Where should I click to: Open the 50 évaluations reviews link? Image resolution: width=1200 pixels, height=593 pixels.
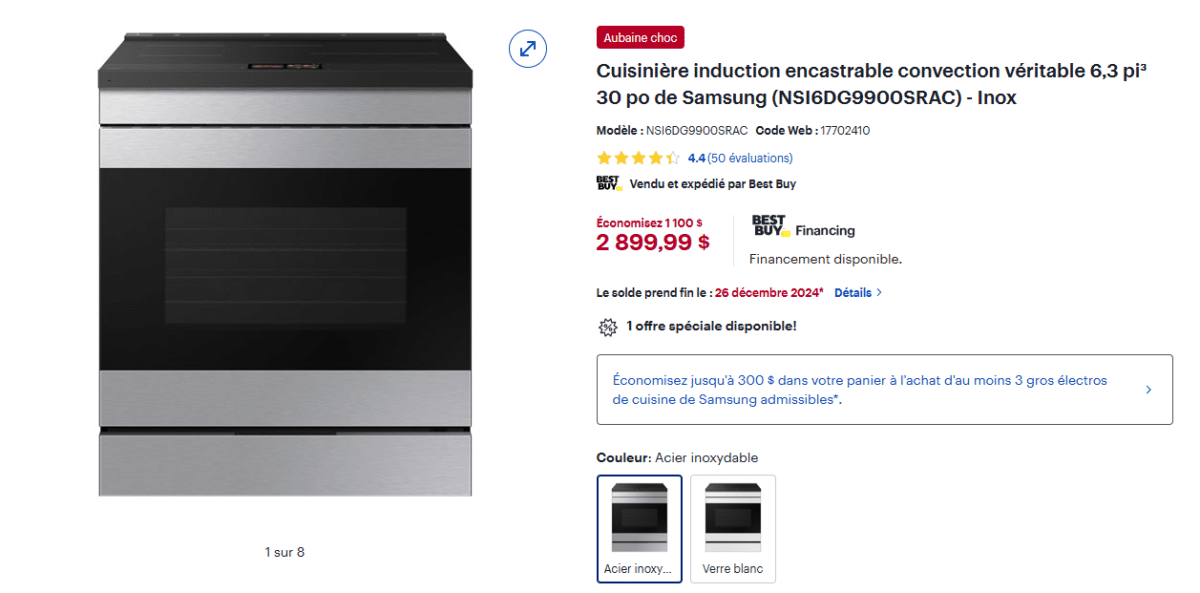coord(750,158)
